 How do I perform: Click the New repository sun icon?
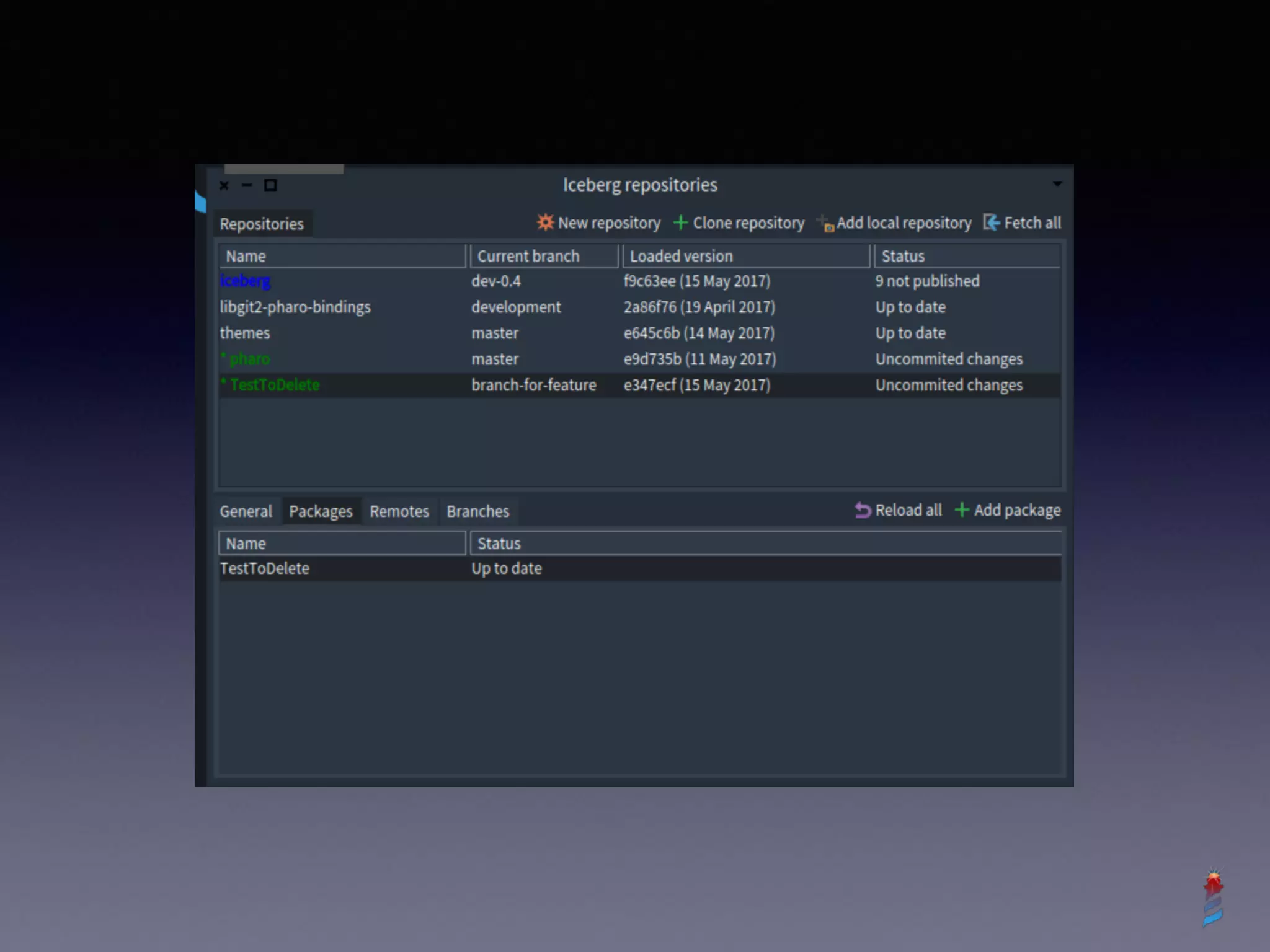click(x=545, y=223)
